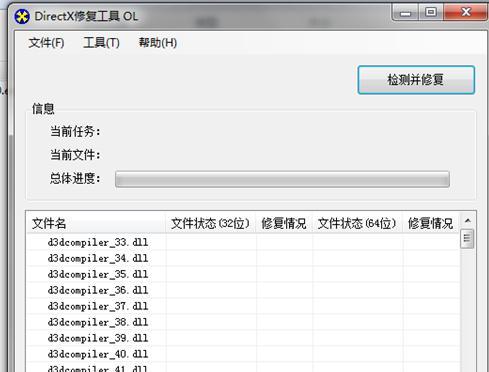Minimize the DirectX repair tool window
Screen dimensions: 489x372
pyautogui.click(x=406, y=13)
